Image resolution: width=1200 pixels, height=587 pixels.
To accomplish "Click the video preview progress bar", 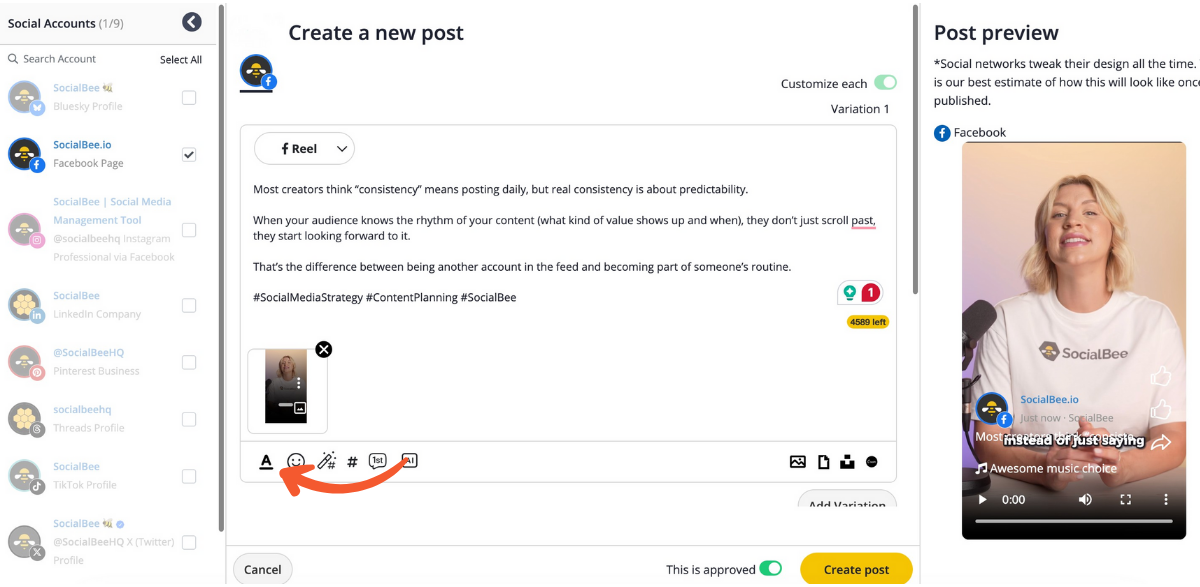I will tap(1073, 521).
